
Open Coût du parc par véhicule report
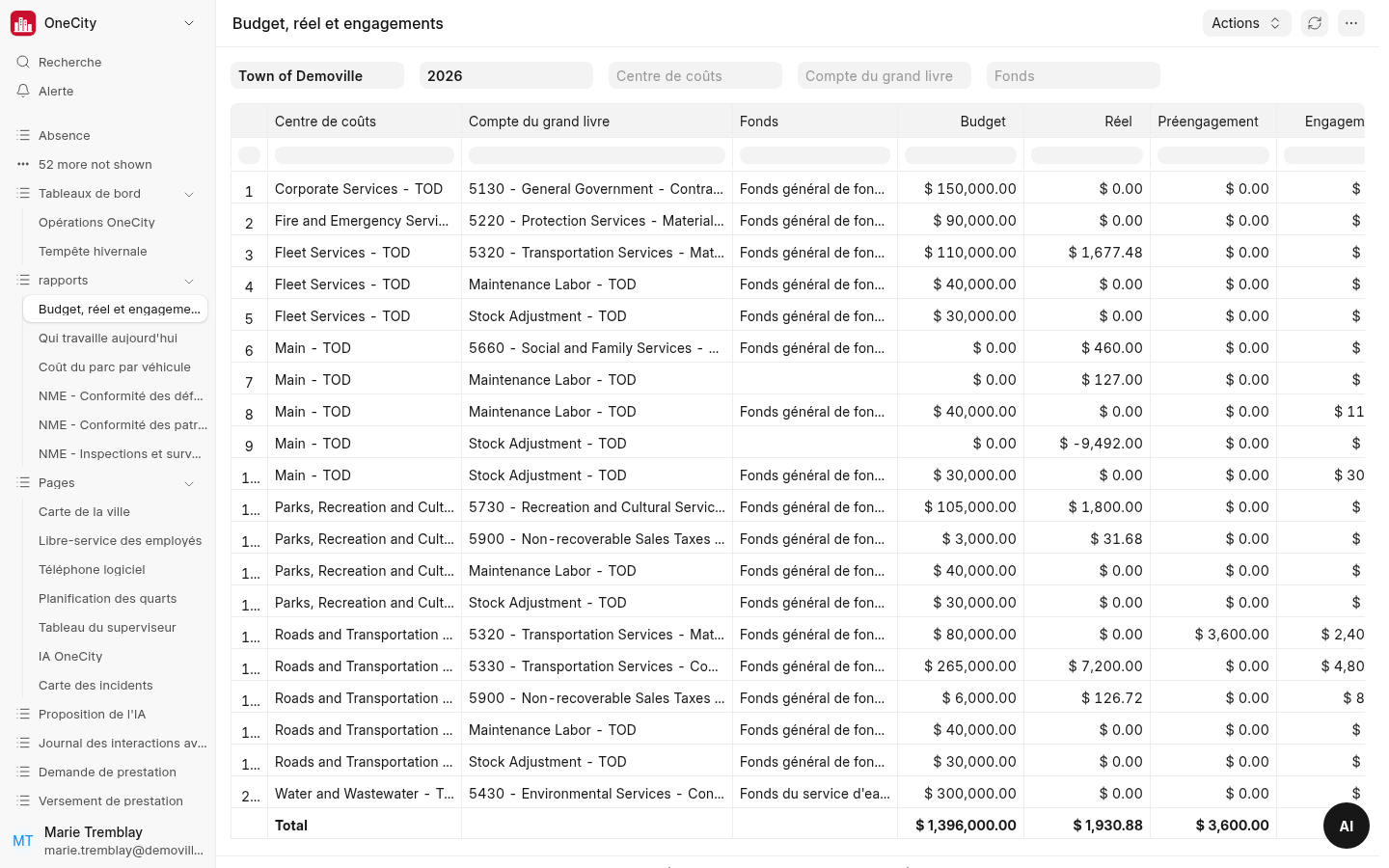click(x=115, y=366)
